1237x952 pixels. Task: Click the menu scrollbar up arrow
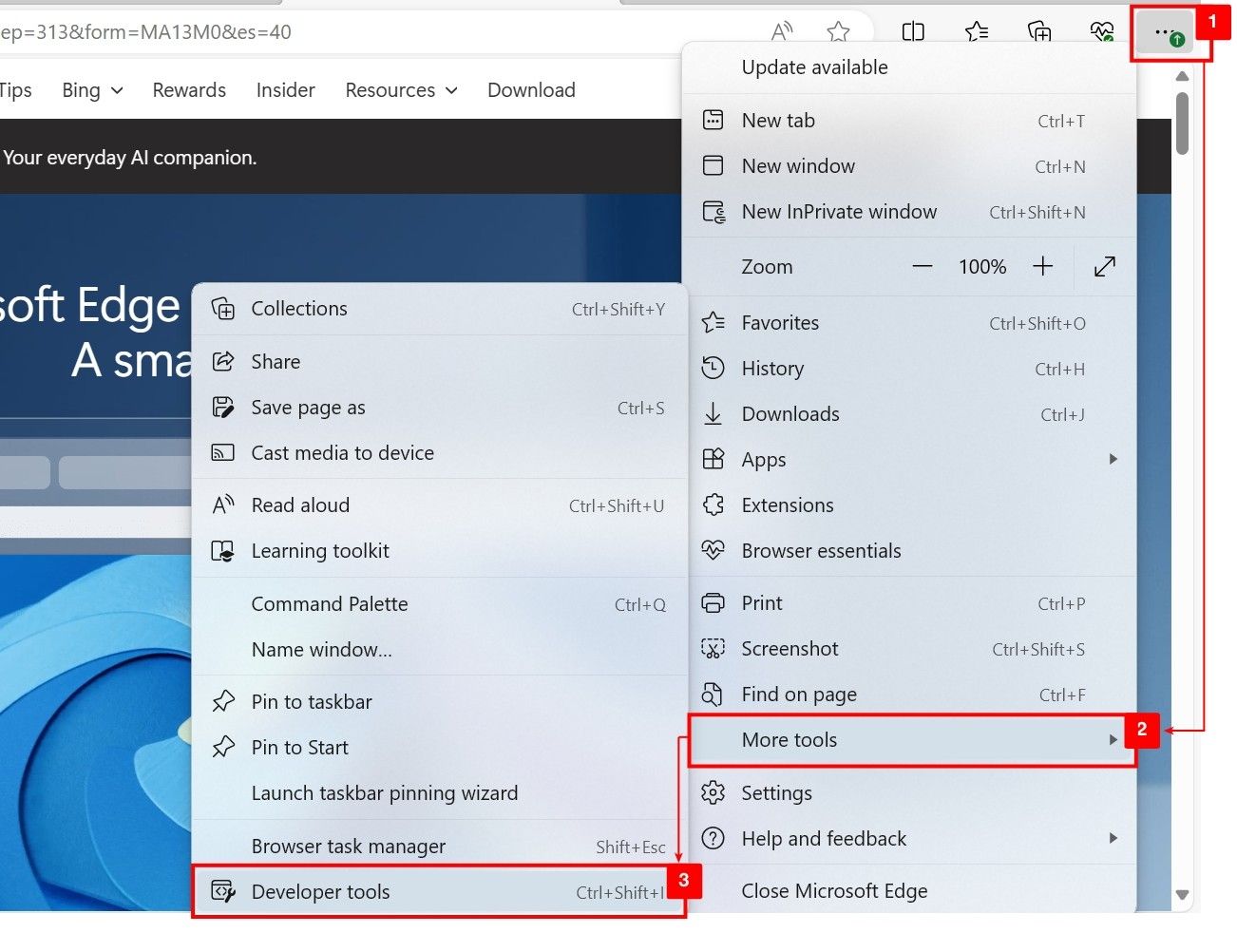click(1182, 76)
